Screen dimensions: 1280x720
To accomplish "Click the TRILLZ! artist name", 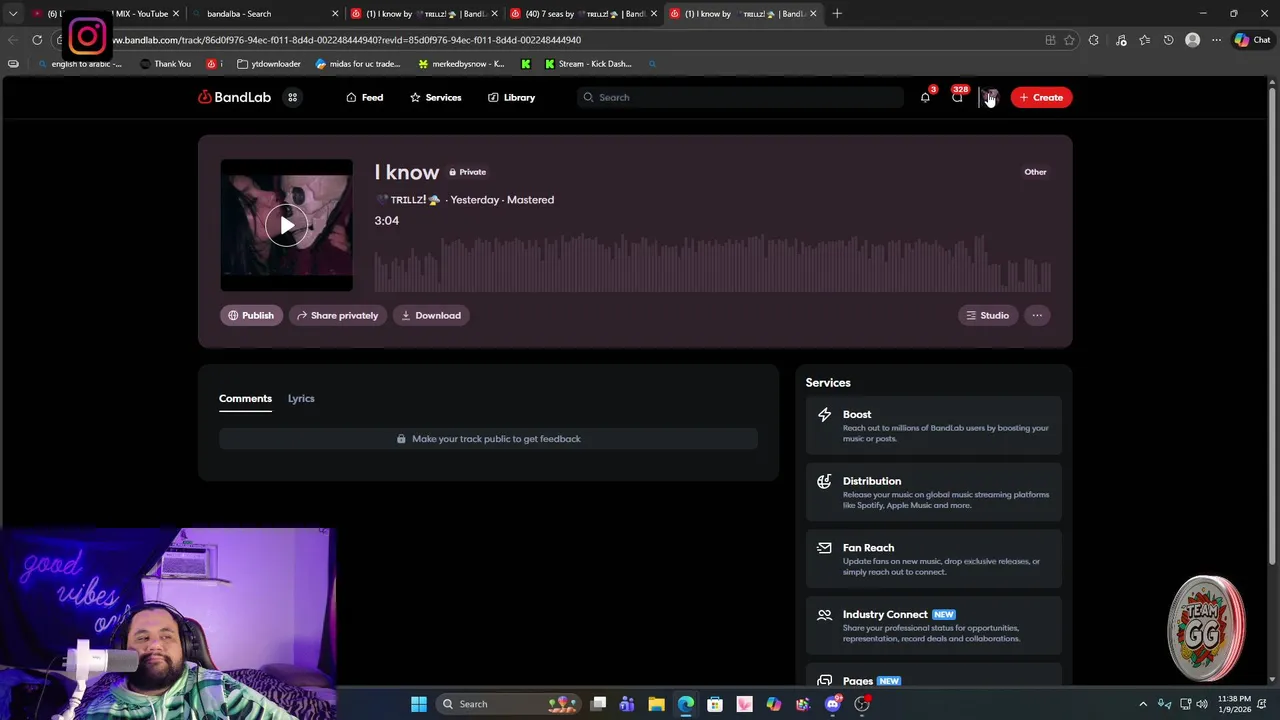I will pos(407,200).
